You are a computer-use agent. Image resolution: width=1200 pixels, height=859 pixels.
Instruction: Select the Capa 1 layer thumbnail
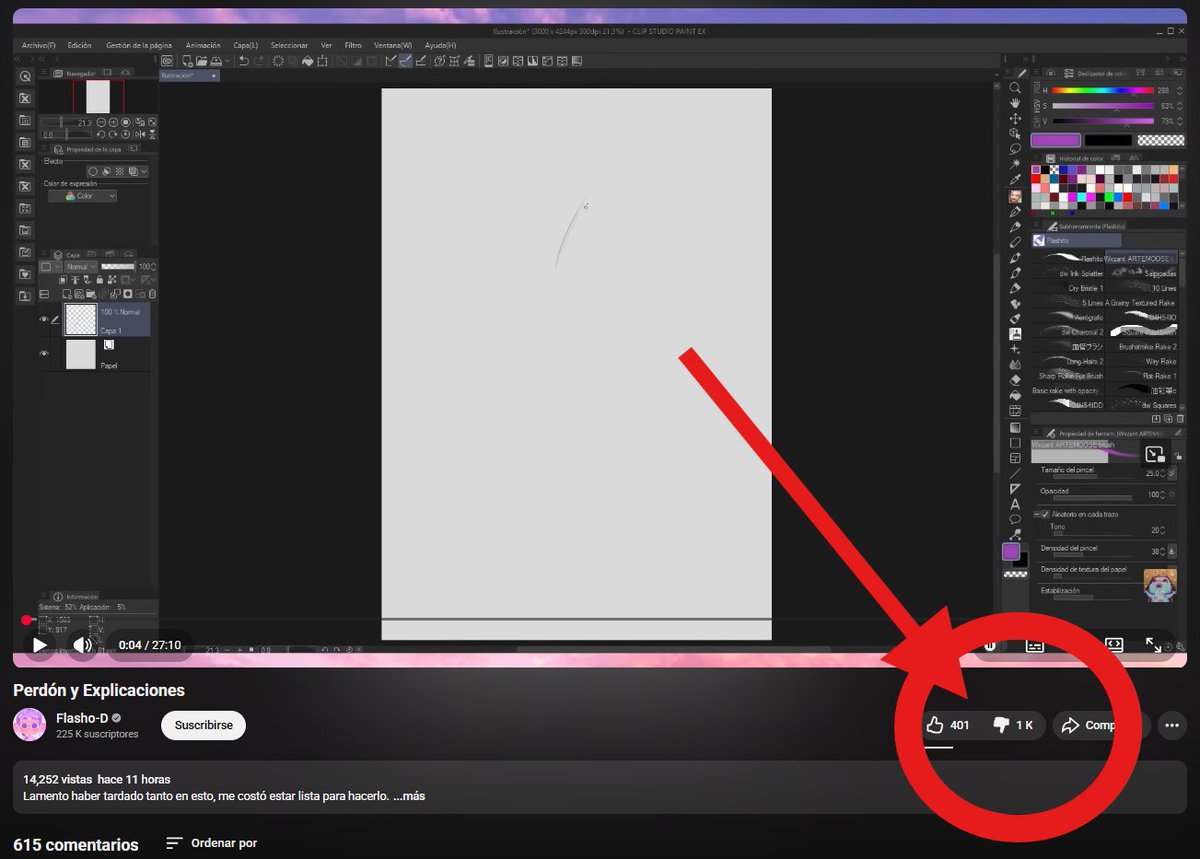pos(80,320)
